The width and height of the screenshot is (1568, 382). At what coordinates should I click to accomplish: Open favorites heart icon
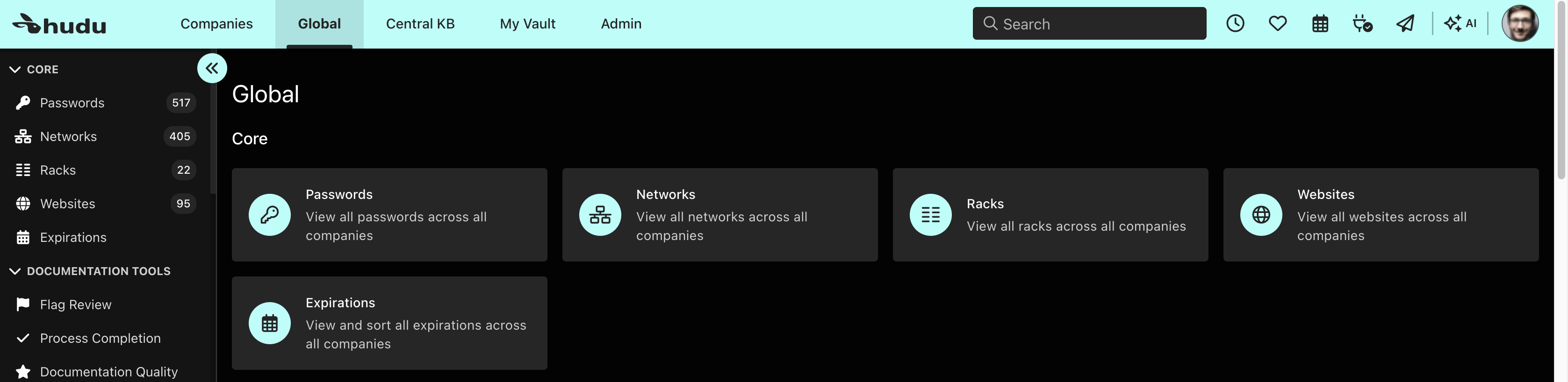pyautogui.click(x=1278, y=24)
